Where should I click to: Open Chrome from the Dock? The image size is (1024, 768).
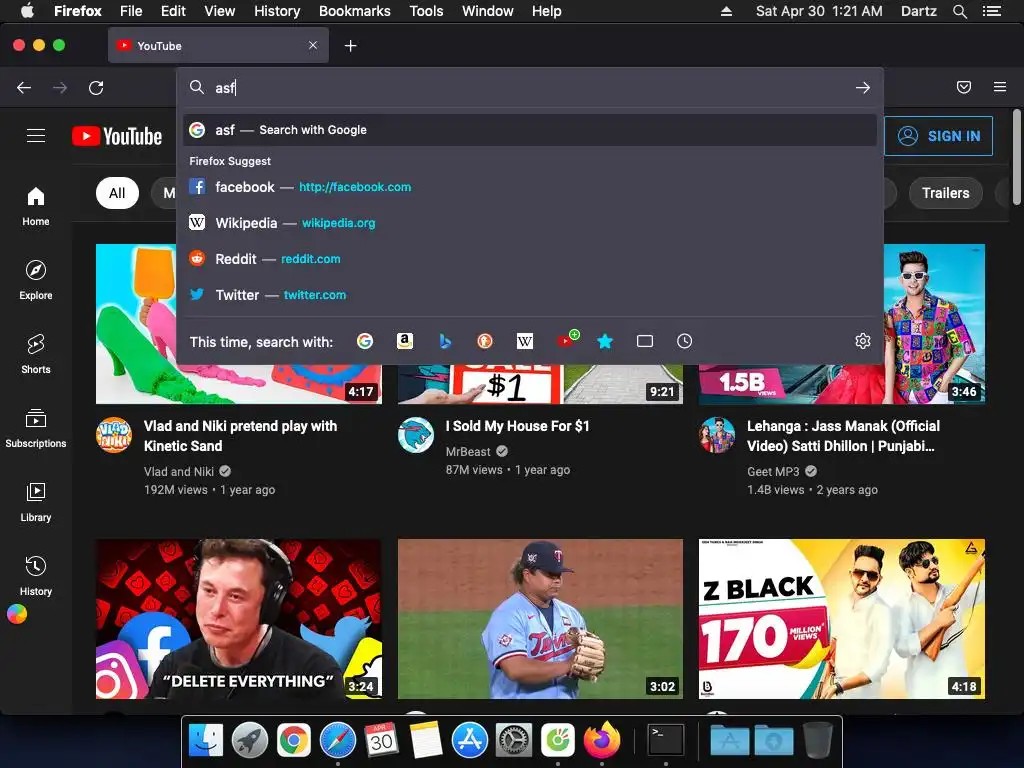[293, 741]
